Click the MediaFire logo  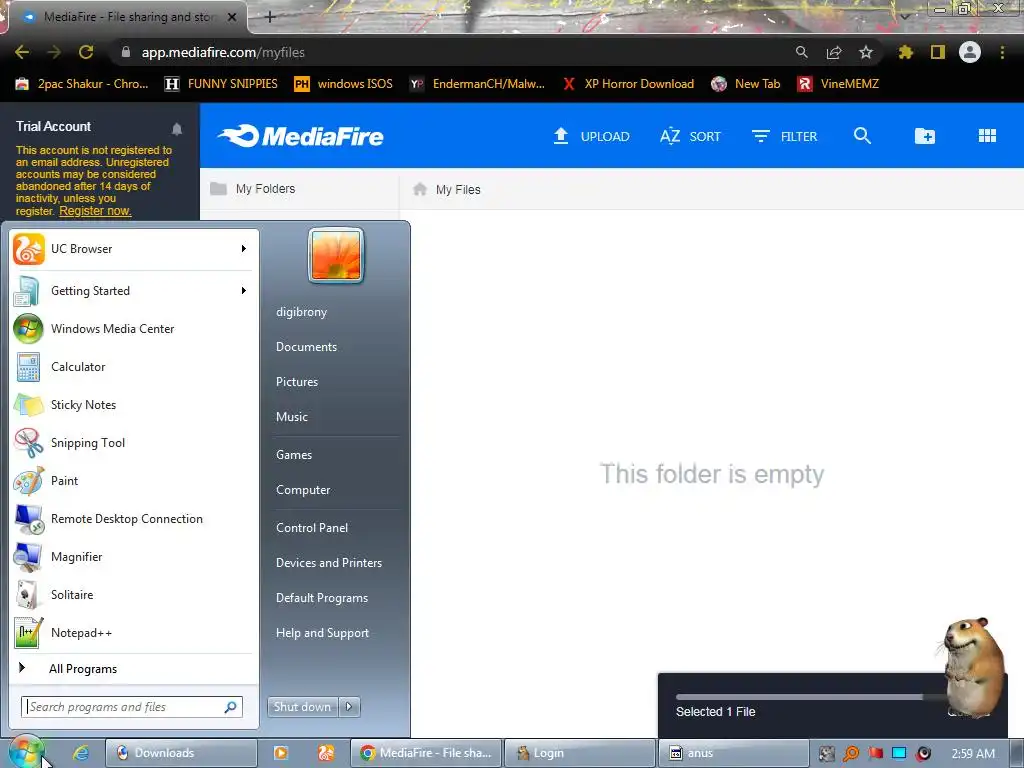tap(300, 136)
